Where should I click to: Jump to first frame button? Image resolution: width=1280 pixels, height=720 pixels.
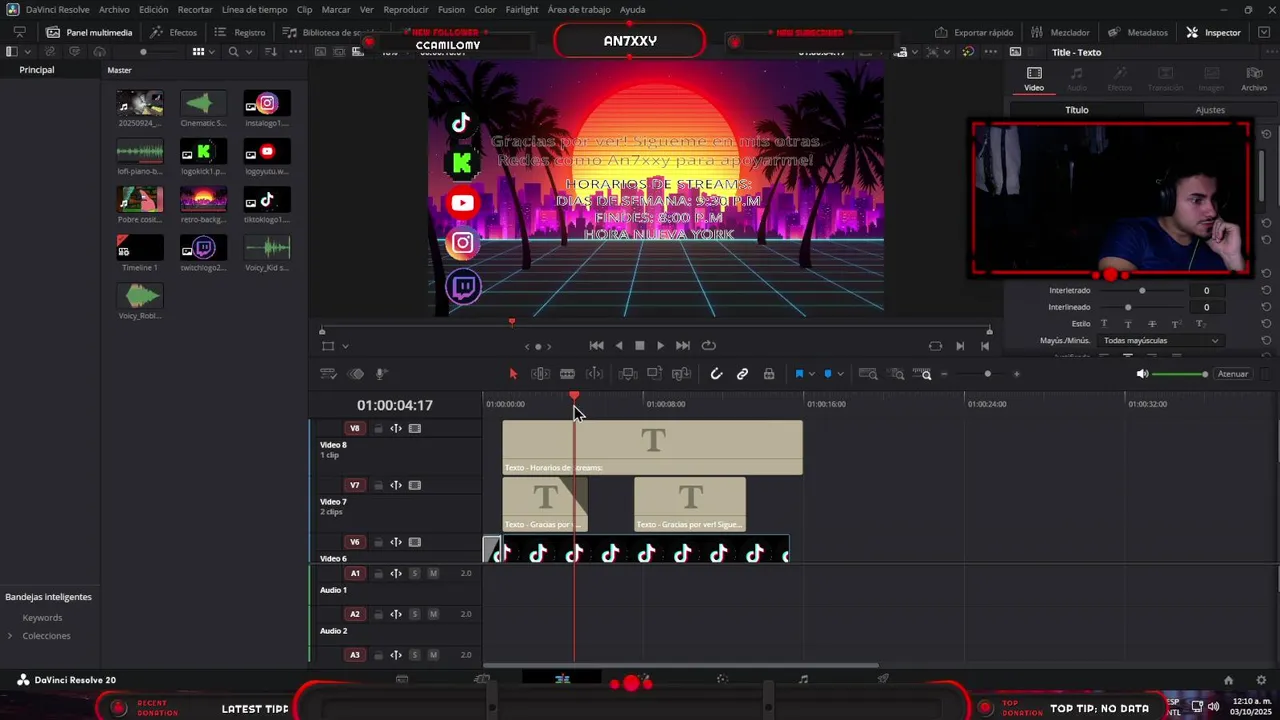point(596,346)
